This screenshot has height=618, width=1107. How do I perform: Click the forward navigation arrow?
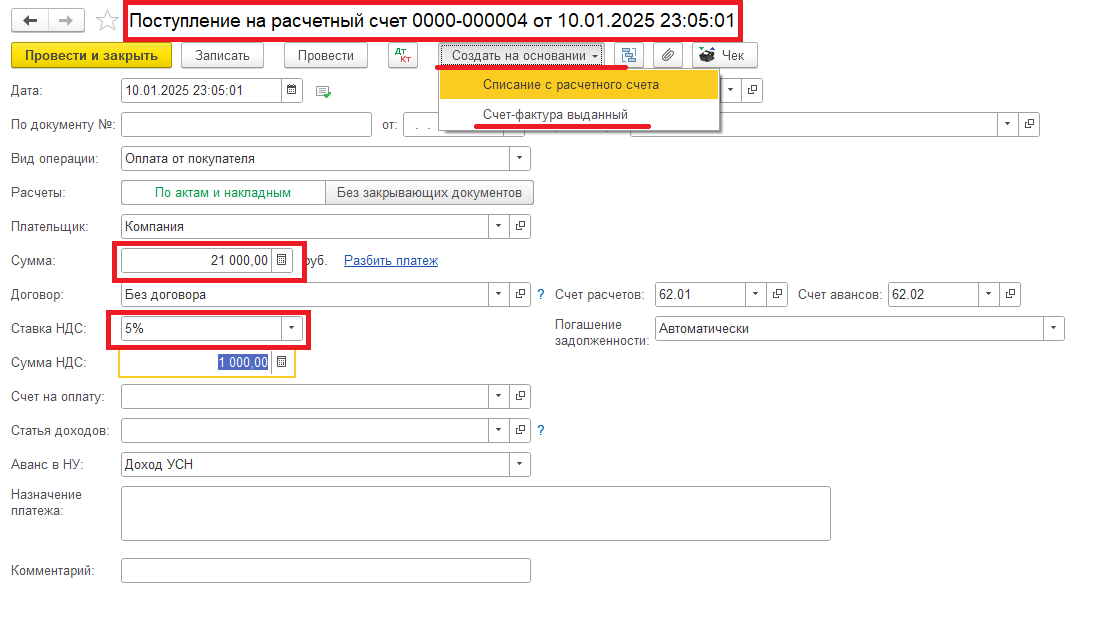pyautogui.click(x=65, y=21)
